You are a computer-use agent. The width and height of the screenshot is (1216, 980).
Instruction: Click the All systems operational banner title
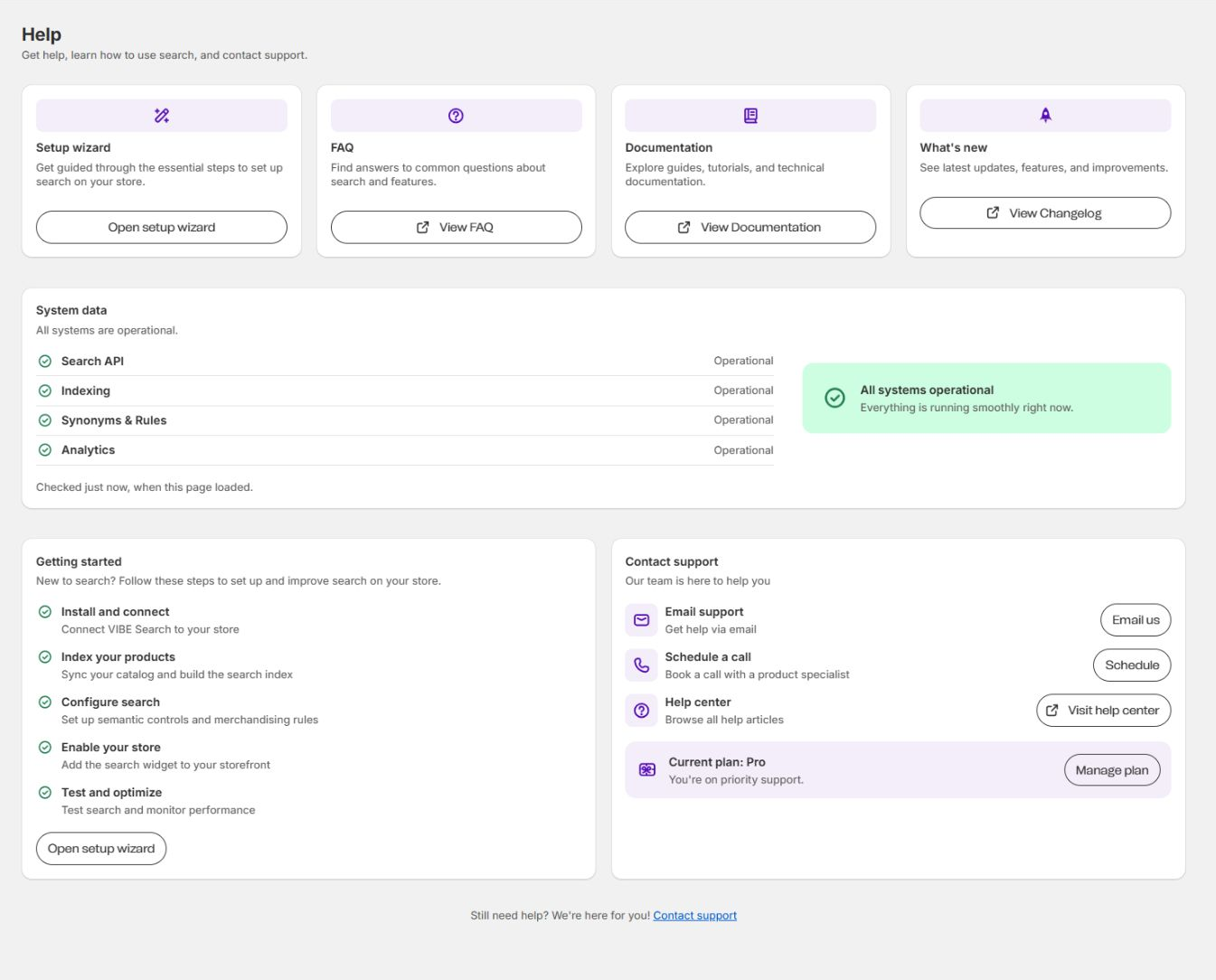927,391
